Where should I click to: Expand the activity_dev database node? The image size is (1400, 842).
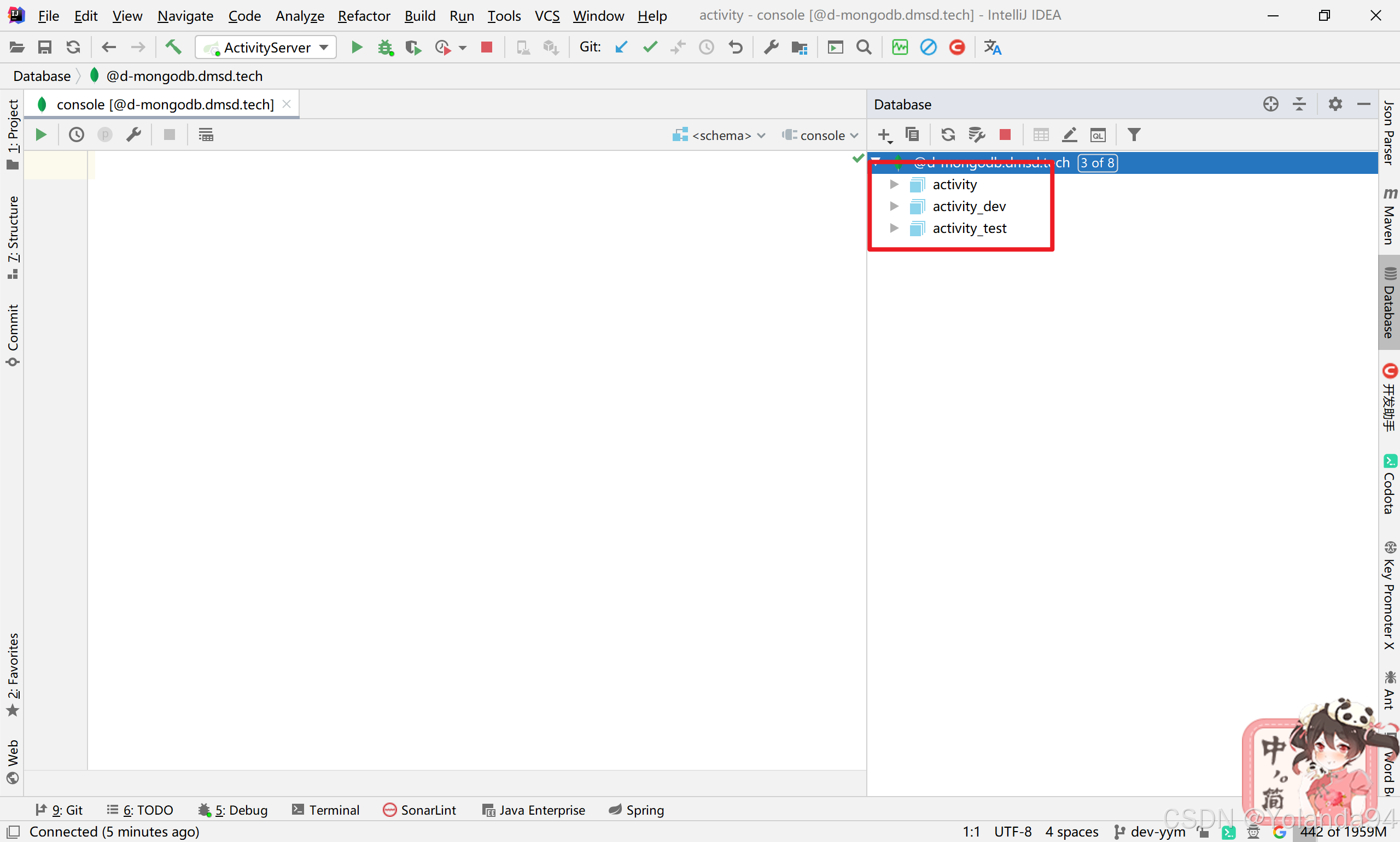point(894,206)
